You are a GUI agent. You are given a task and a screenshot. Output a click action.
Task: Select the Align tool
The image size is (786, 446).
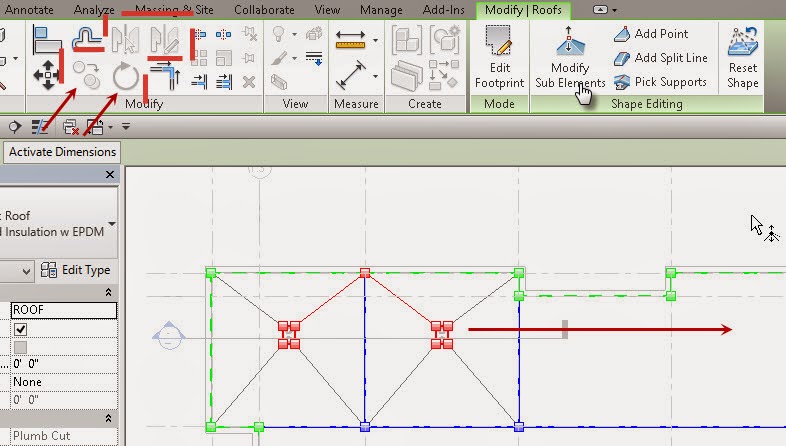click(x=46, y=40)
